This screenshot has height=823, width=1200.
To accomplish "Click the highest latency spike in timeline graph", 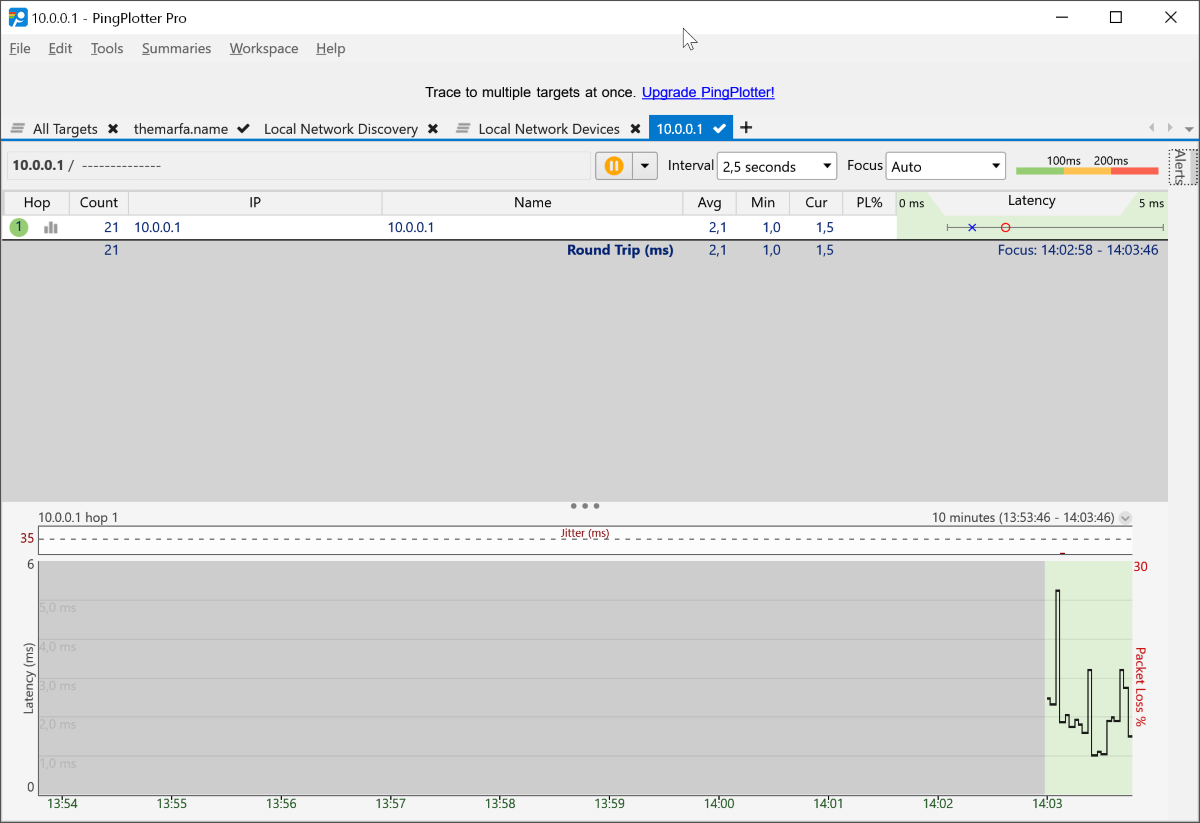I will pos(1057,592).
